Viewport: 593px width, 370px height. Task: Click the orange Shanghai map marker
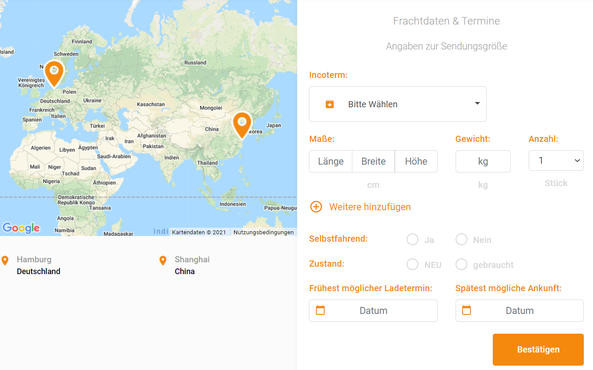242,124
